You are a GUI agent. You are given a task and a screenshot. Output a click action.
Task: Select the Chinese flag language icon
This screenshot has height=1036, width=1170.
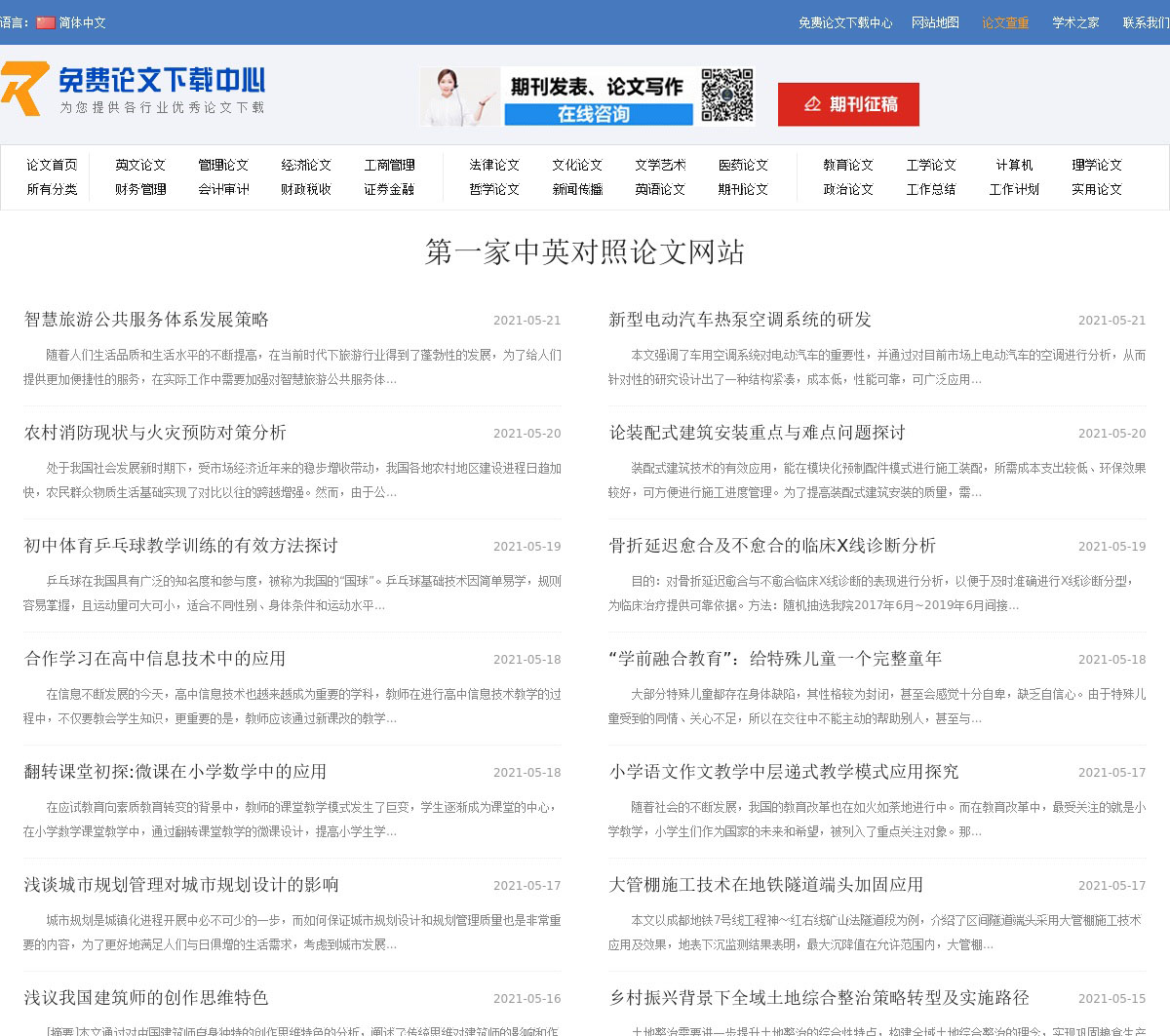(x=46, y=22)
